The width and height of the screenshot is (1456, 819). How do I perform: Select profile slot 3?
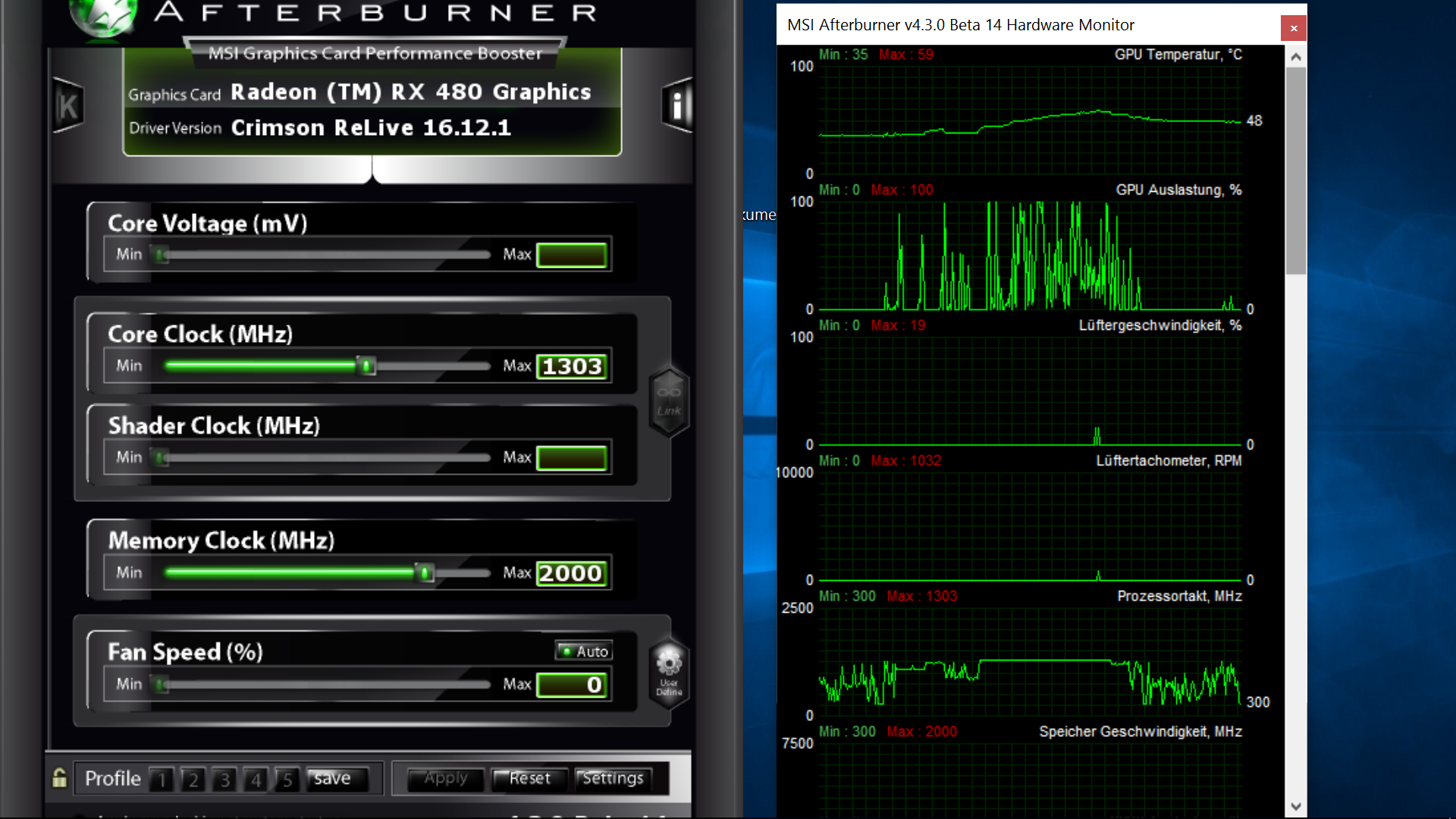tap(224, 780)
